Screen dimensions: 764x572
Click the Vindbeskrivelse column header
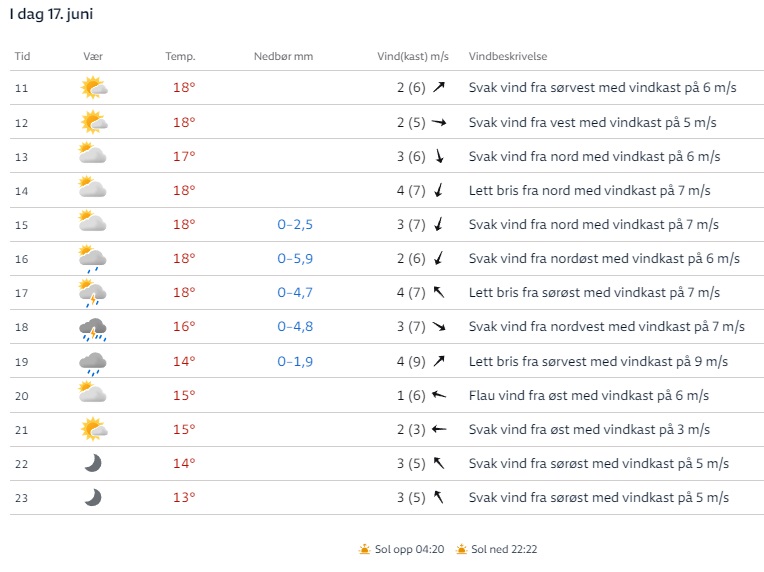tap(508, 56)
